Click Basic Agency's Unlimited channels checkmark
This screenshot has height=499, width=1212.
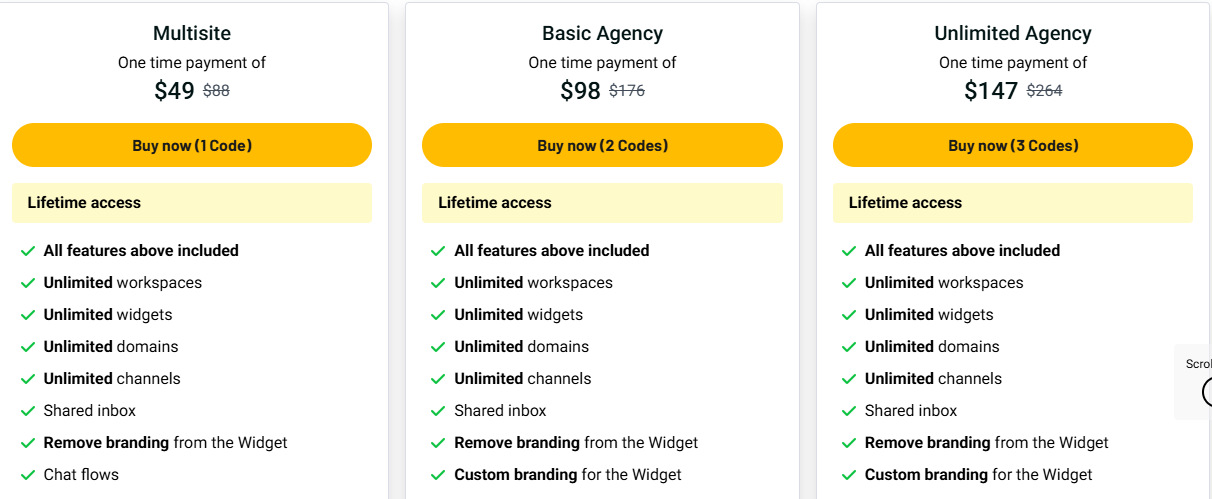click(438, 379)
